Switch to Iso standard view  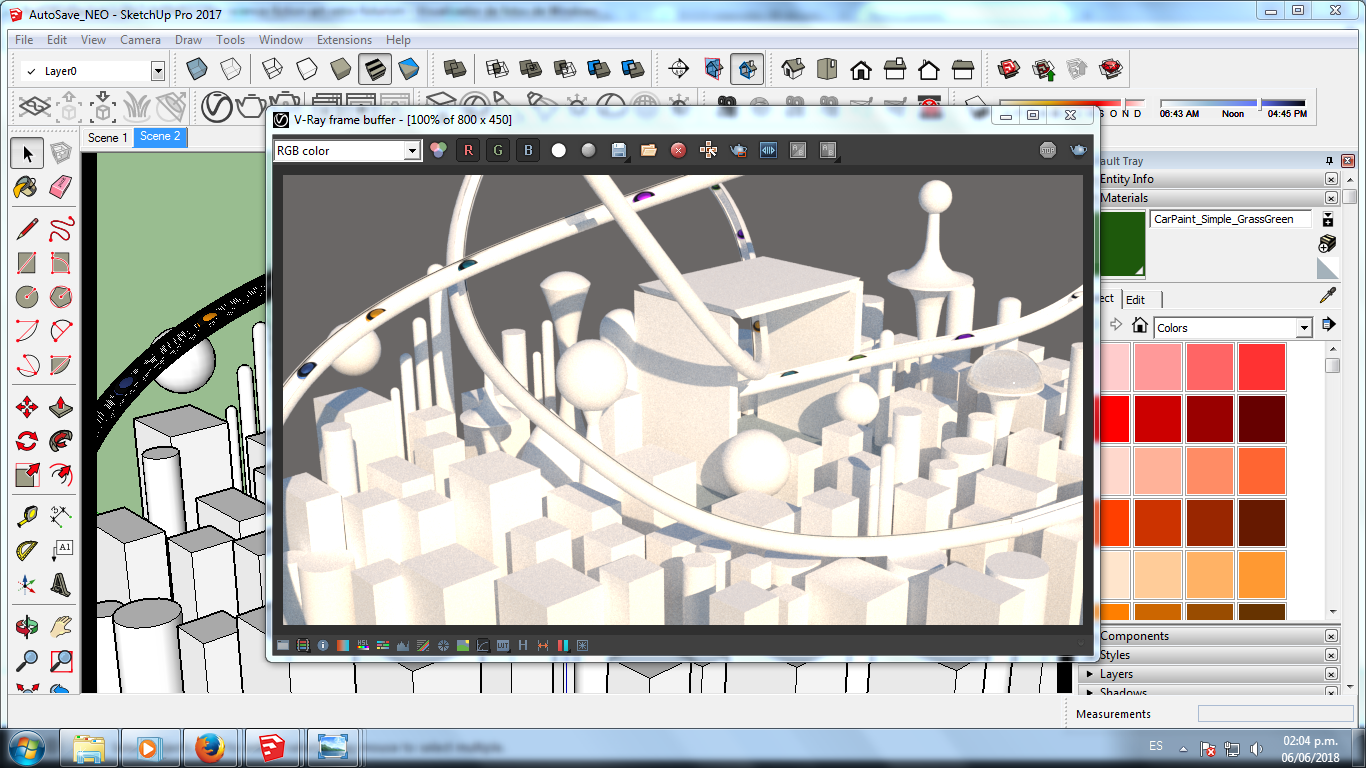point(793,69)
